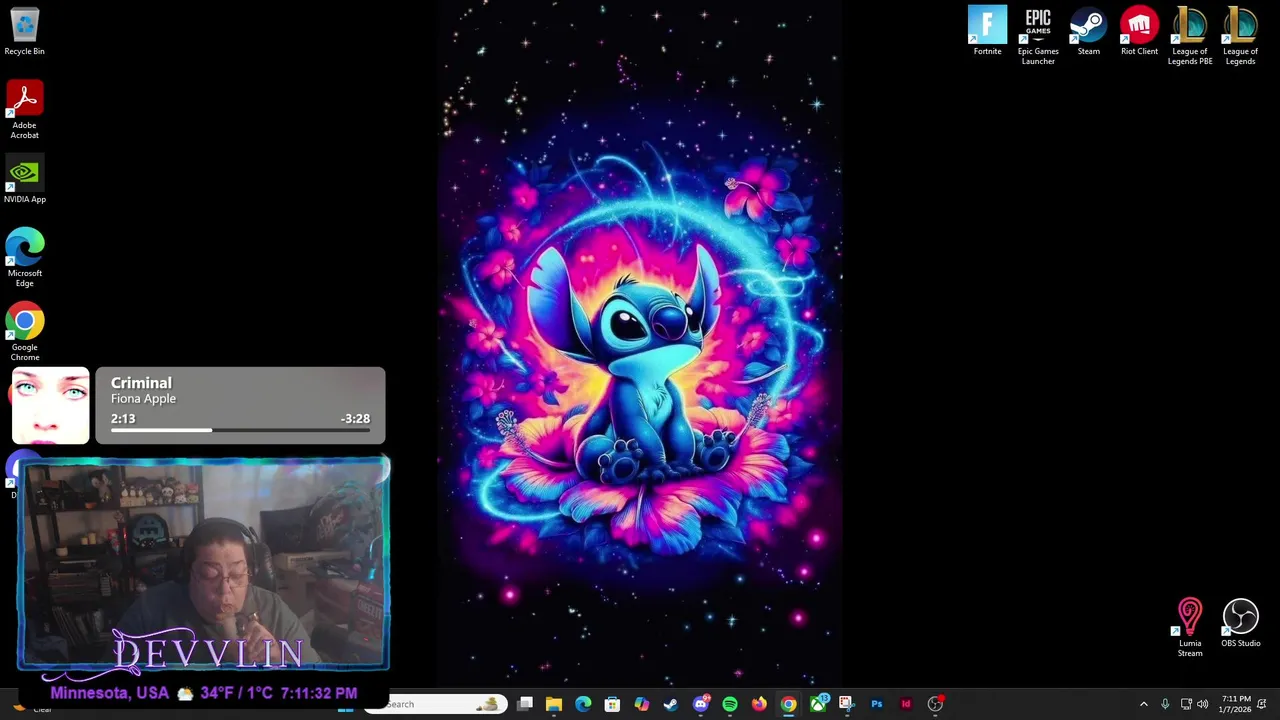Viewport: 1280px width, 720px height.
Task: Select the Fortnite desktop shortcut
Action: [987, 31]
